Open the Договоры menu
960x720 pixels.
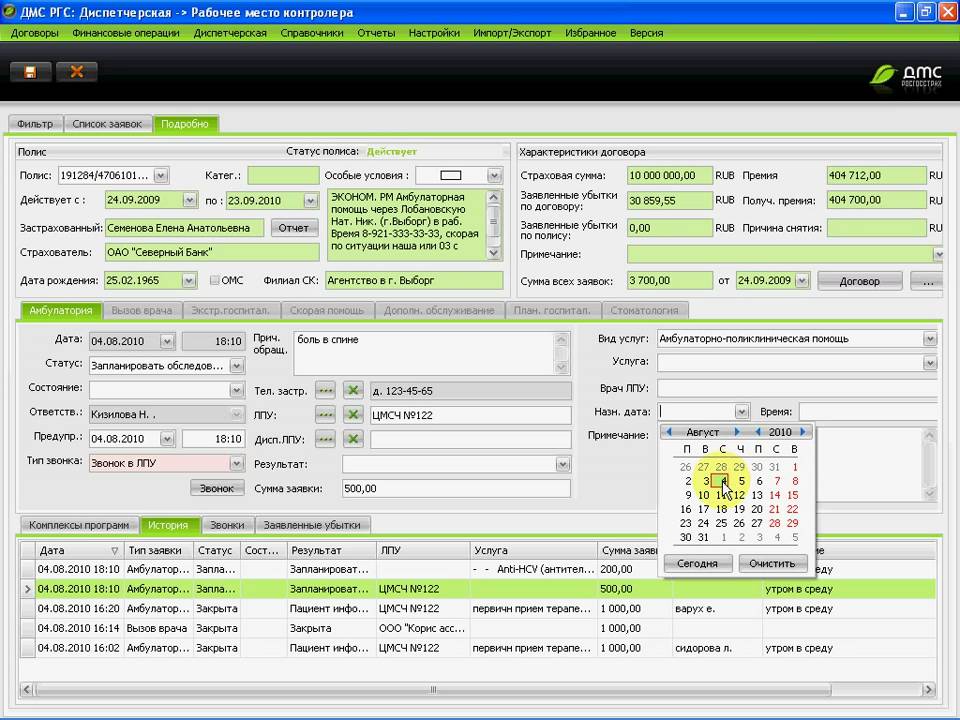(x=35, y=33)
